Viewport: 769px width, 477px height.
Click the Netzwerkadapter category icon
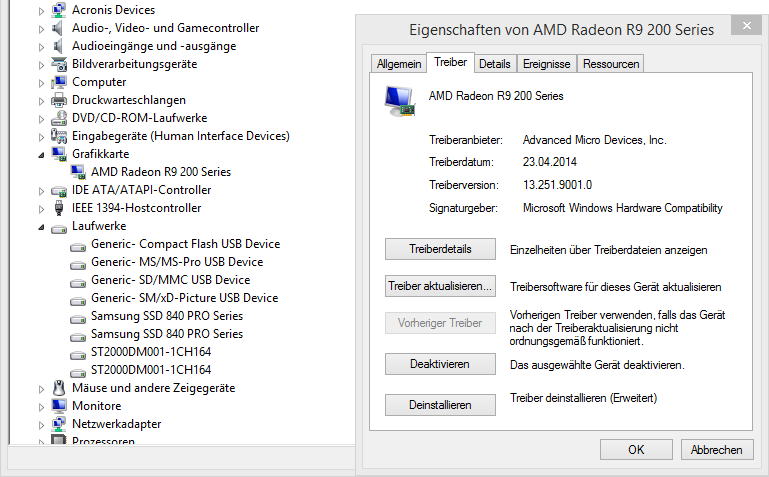coord(59,424)
